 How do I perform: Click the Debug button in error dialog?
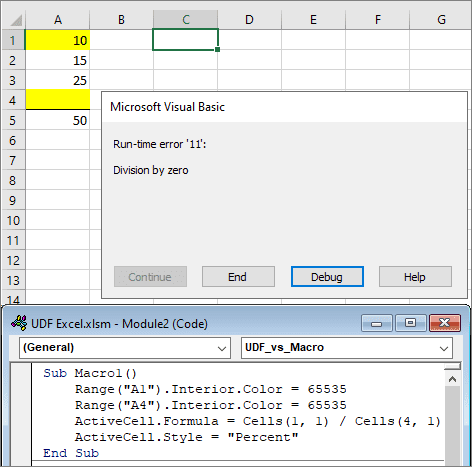(327, 277)
